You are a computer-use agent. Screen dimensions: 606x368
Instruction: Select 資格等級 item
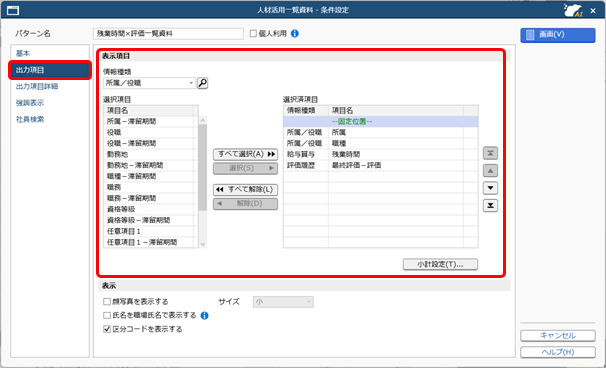pos(151,209)
